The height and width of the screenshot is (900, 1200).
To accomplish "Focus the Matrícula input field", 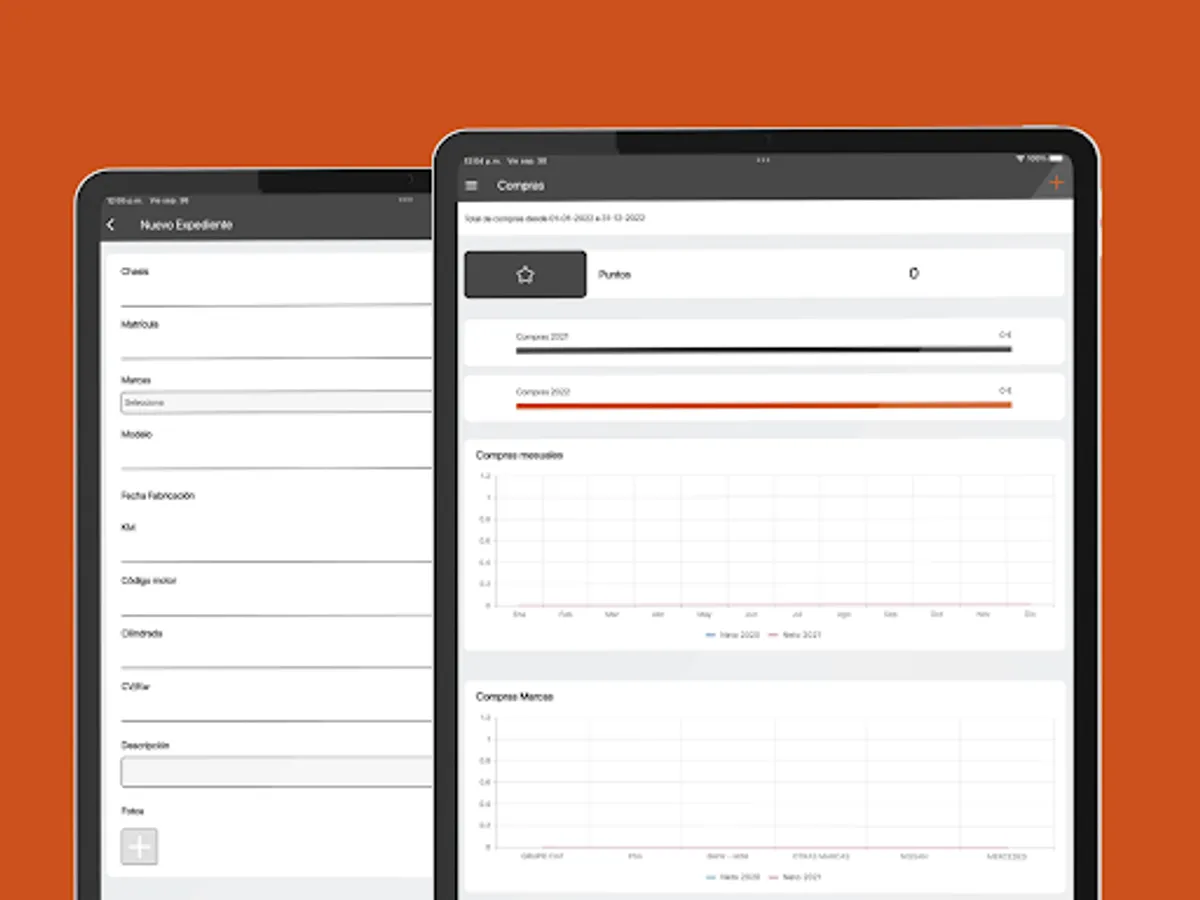I will point(276,348).
